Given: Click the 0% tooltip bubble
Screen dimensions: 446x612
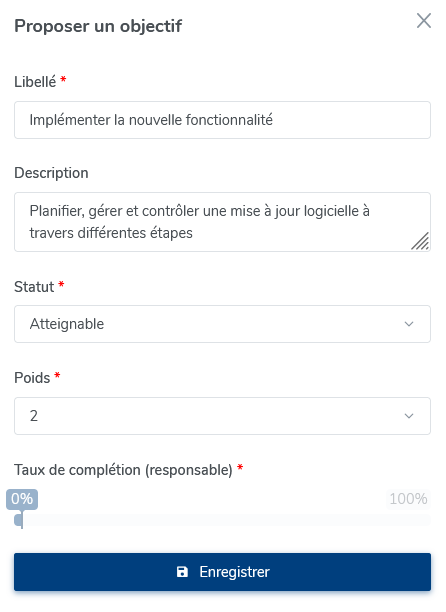Looking at the screenshot, I should click(x=22, y=499).
